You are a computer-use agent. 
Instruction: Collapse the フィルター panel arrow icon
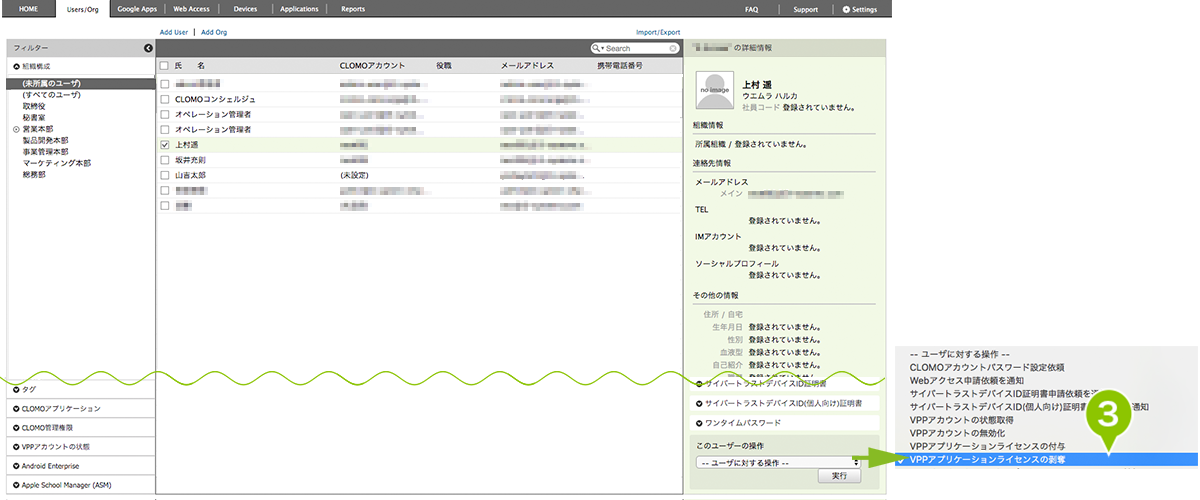(x=148, y=48)
